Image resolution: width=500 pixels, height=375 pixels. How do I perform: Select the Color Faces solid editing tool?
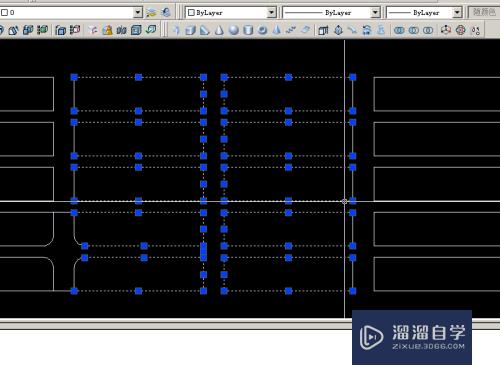pos(42,30)
